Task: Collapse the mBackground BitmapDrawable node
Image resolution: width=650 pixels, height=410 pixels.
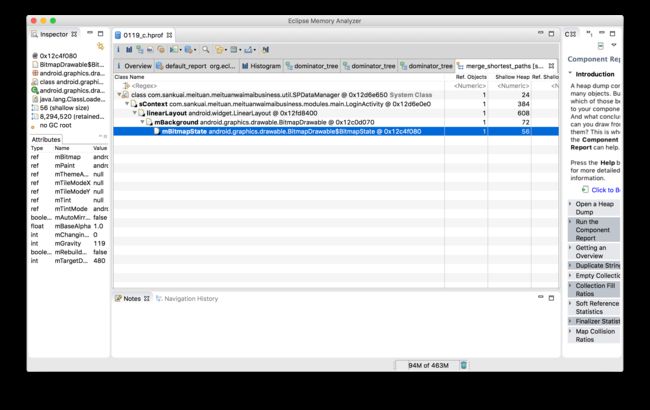Action: (142, 122)
